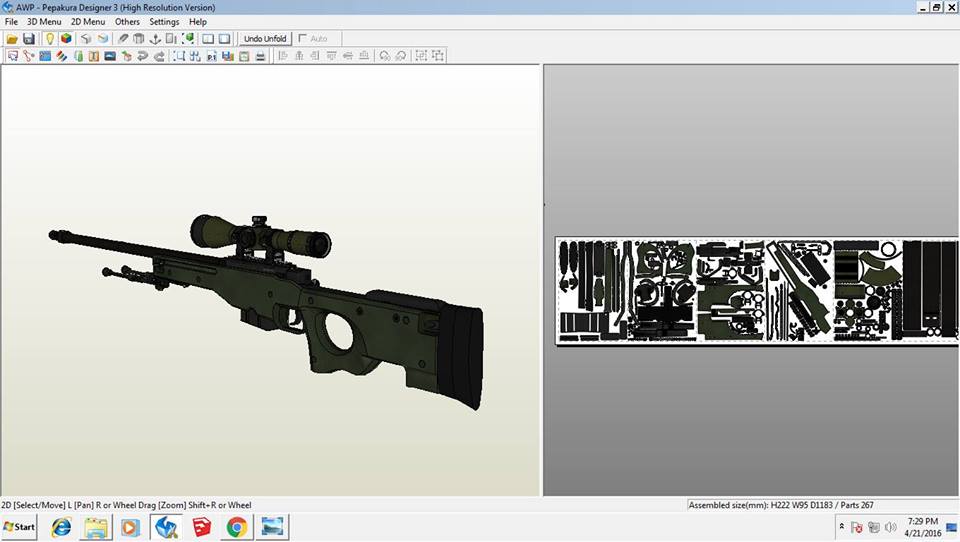Choose the join/disjoin edge tool icon
This screenshot has height=542, width=960.
(29, 56)
